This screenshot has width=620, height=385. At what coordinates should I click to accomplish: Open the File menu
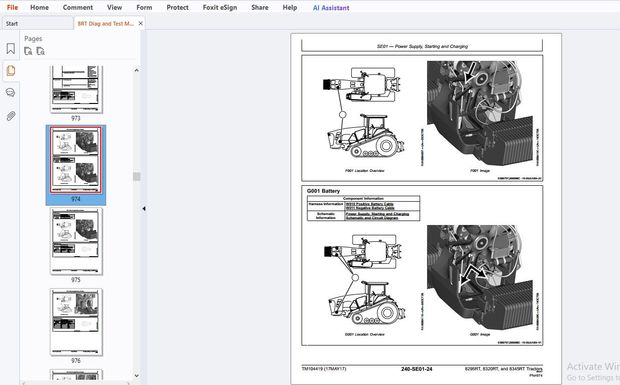[12, 7]
